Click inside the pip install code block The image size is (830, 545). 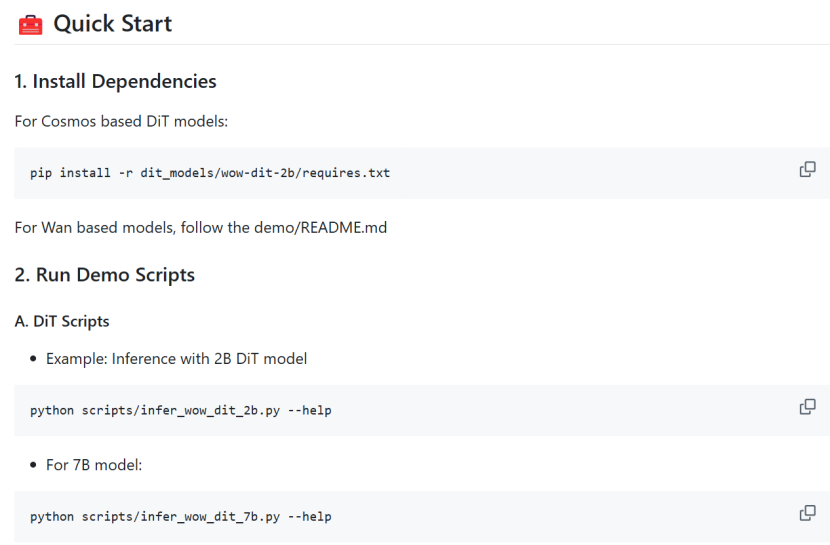pos(500,173)
